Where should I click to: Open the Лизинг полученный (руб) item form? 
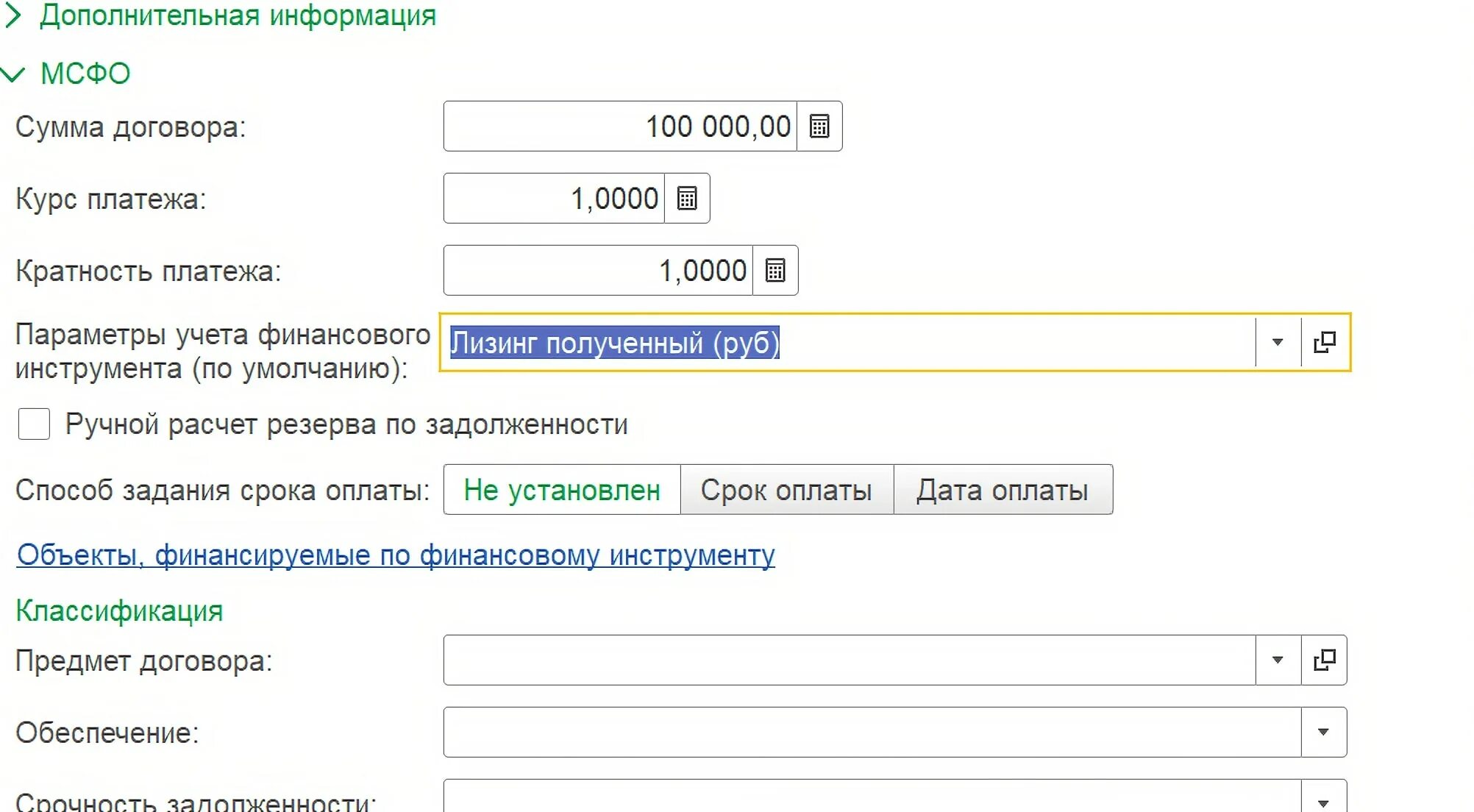point(1325,342)
